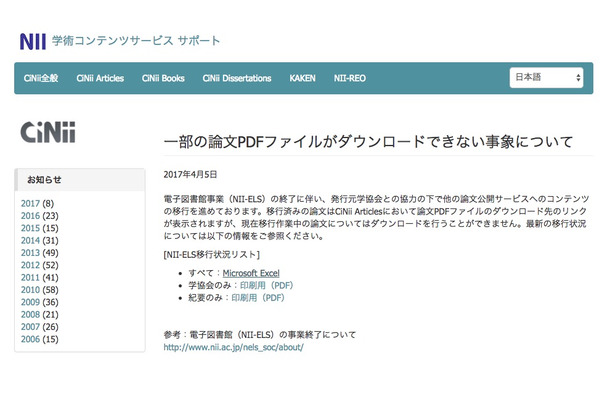Visit the nels_soc about URL link
This screenshot has height=400, width=610.
[231, 347]
